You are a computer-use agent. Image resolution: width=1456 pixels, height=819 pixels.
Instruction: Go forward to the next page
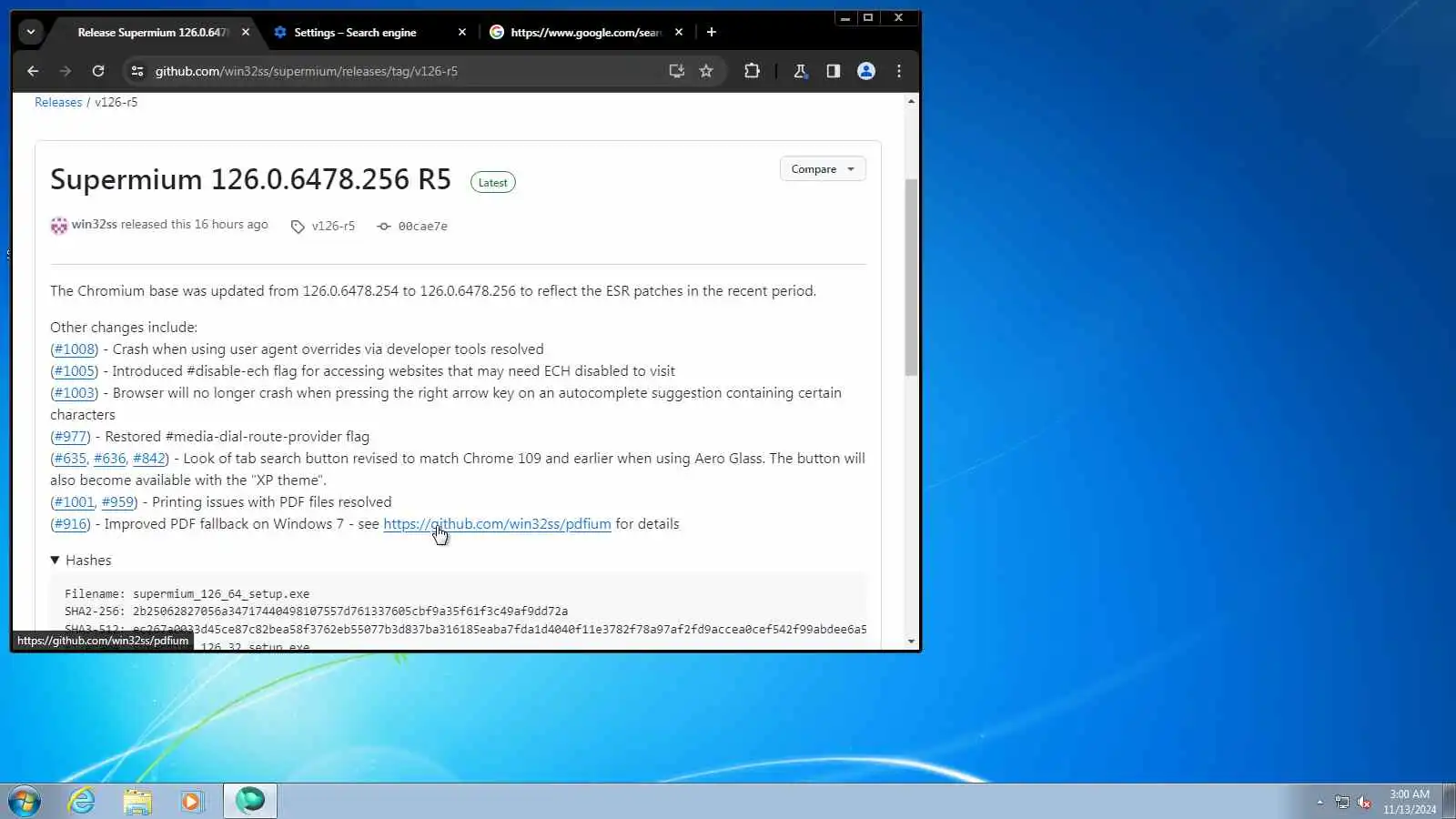point(66,71)
